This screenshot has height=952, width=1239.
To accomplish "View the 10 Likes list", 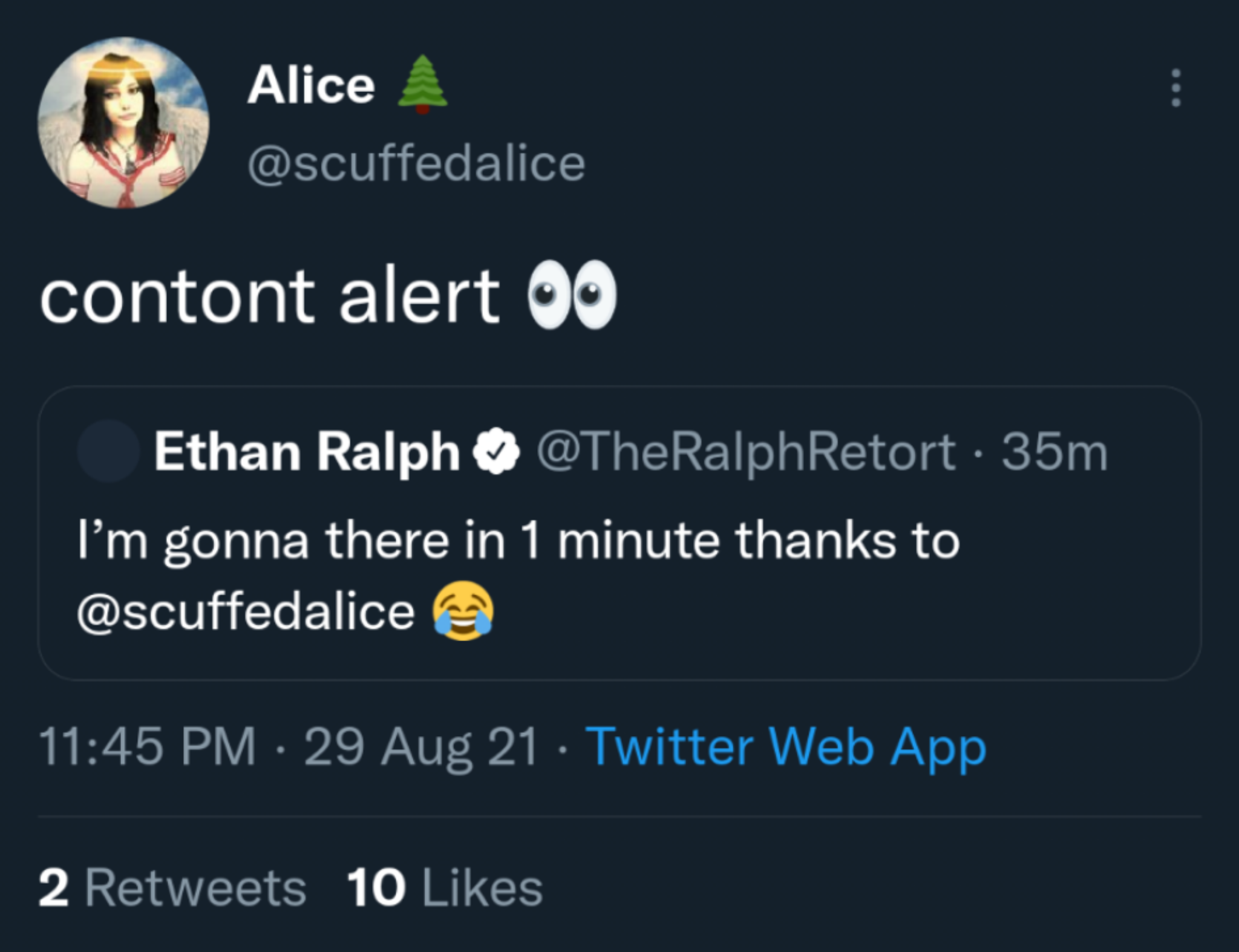I will tap(445, 888).
